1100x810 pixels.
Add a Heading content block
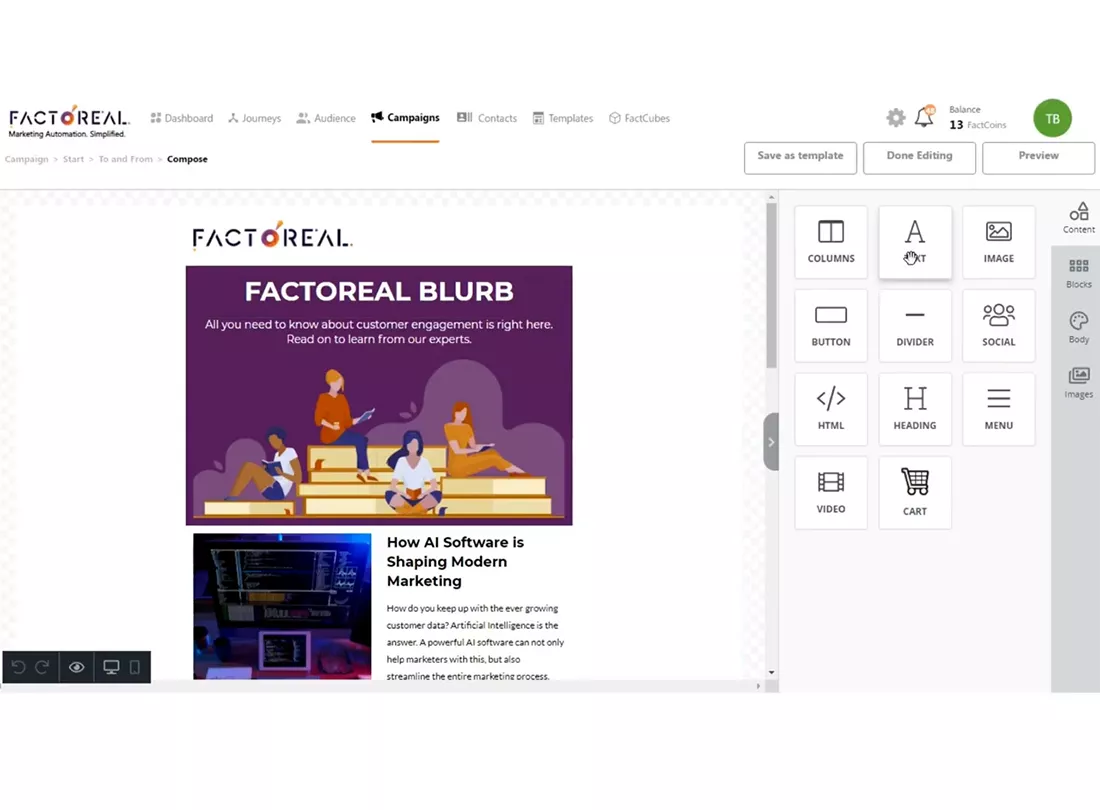[915, 409]
